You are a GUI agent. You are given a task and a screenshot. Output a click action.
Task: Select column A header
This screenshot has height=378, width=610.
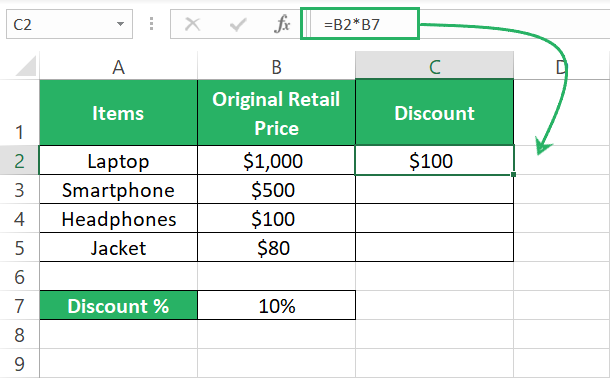click(118, 66)
